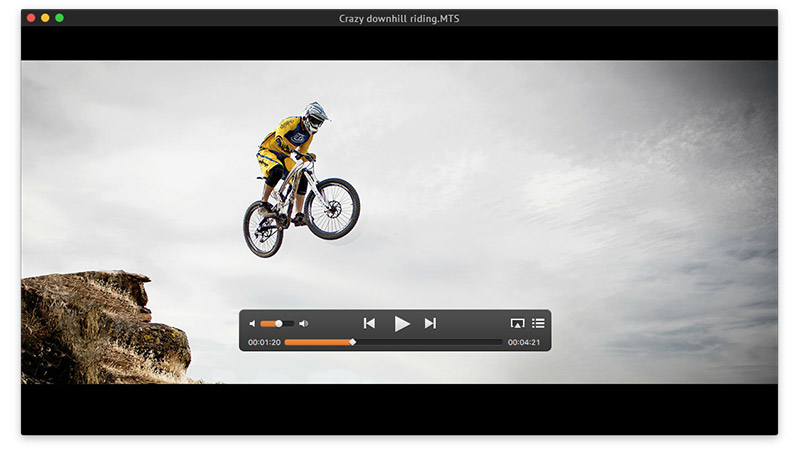Minimize the player window
The width and height of the screenshot is (800, 450).
[45, 18]
